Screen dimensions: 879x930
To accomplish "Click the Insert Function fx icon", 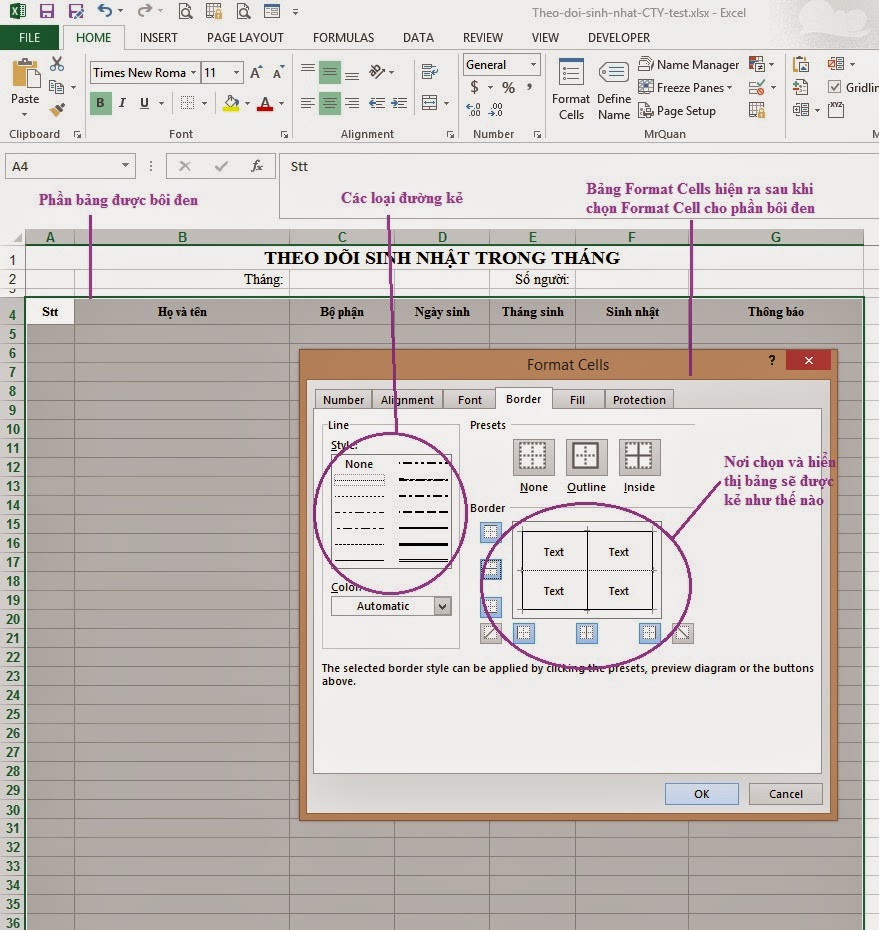I will [x=256, y=166].
